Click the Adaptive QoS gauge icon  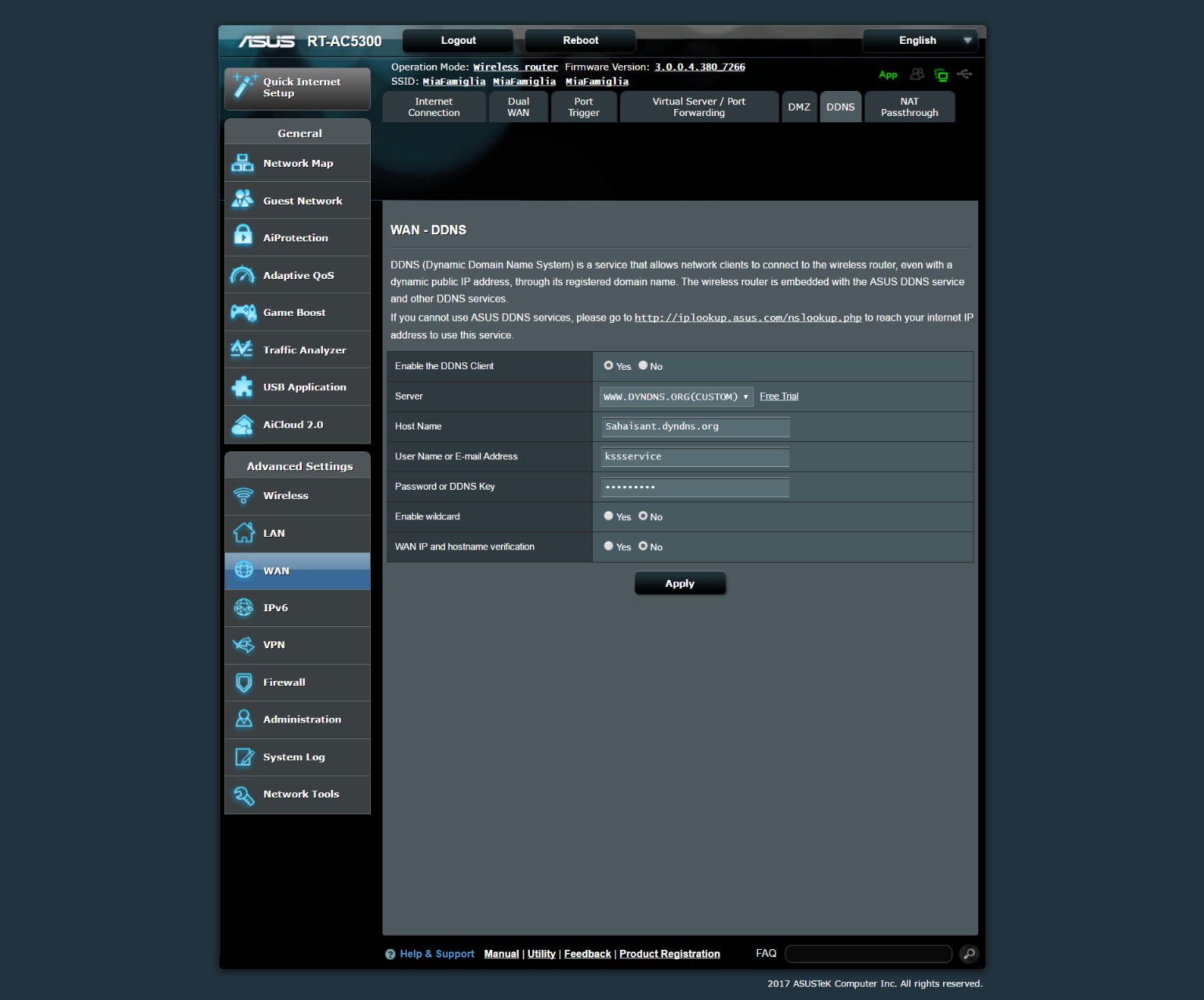pyautogui.click(x=243, y=275)
